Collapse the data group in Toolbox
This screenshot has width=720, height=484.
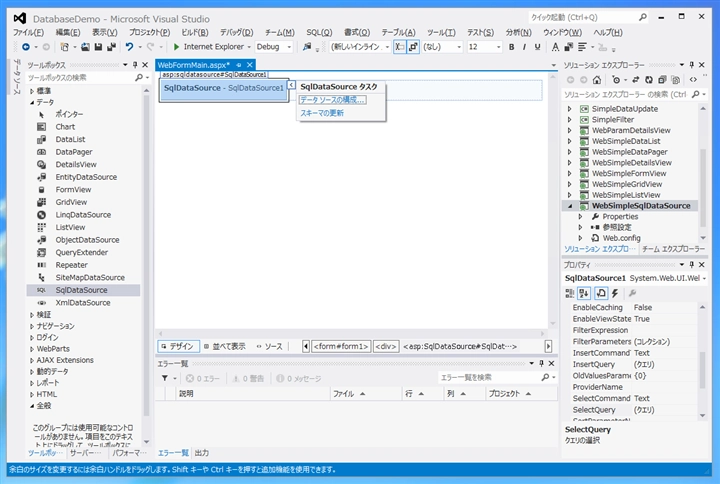[x=32, y=102]
